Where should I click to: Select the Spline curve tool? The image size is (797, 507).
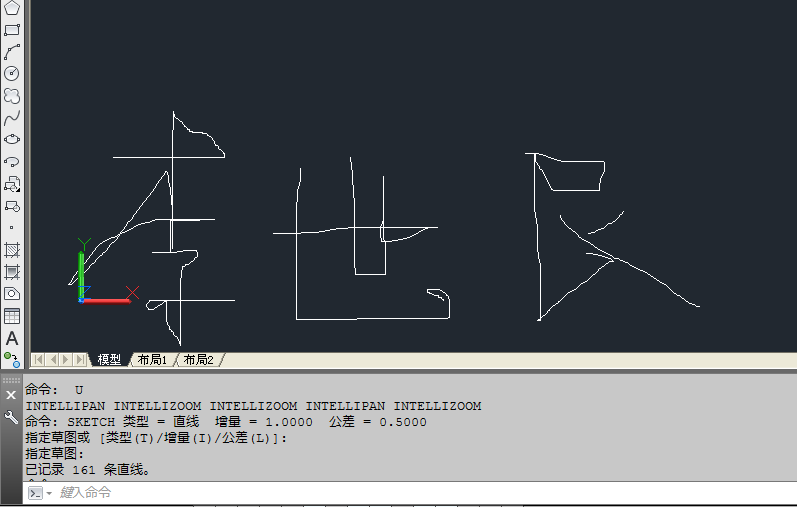point(12,118)
